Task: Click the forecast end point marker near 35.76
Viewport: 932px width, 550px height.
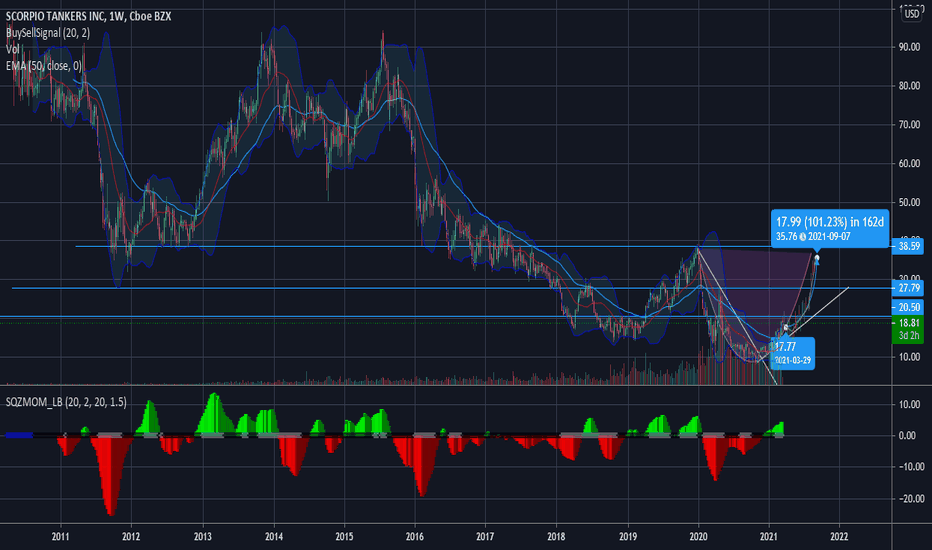Action: pos(817,258)
